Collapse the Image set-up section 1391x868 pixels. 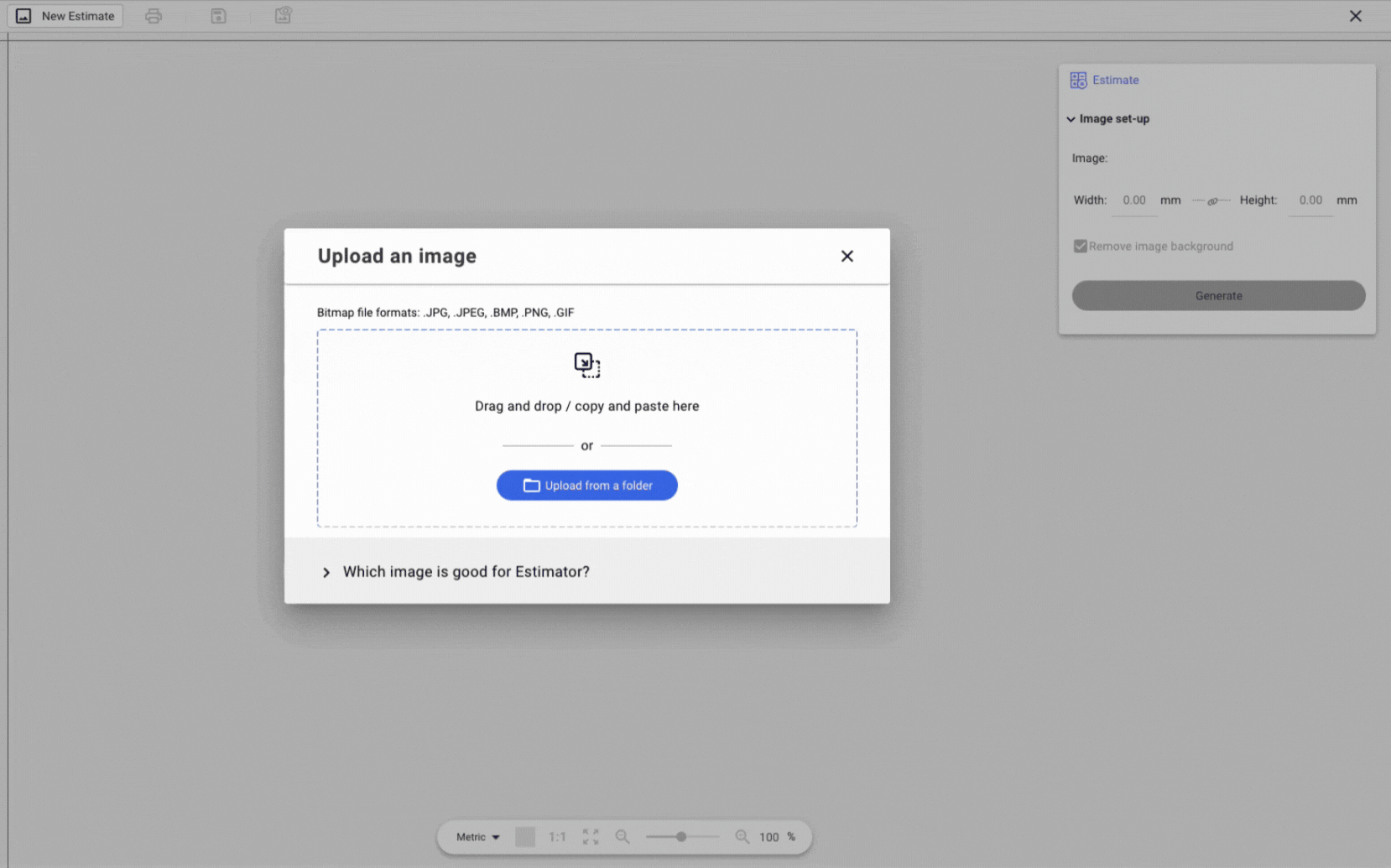click(1071, 119)
